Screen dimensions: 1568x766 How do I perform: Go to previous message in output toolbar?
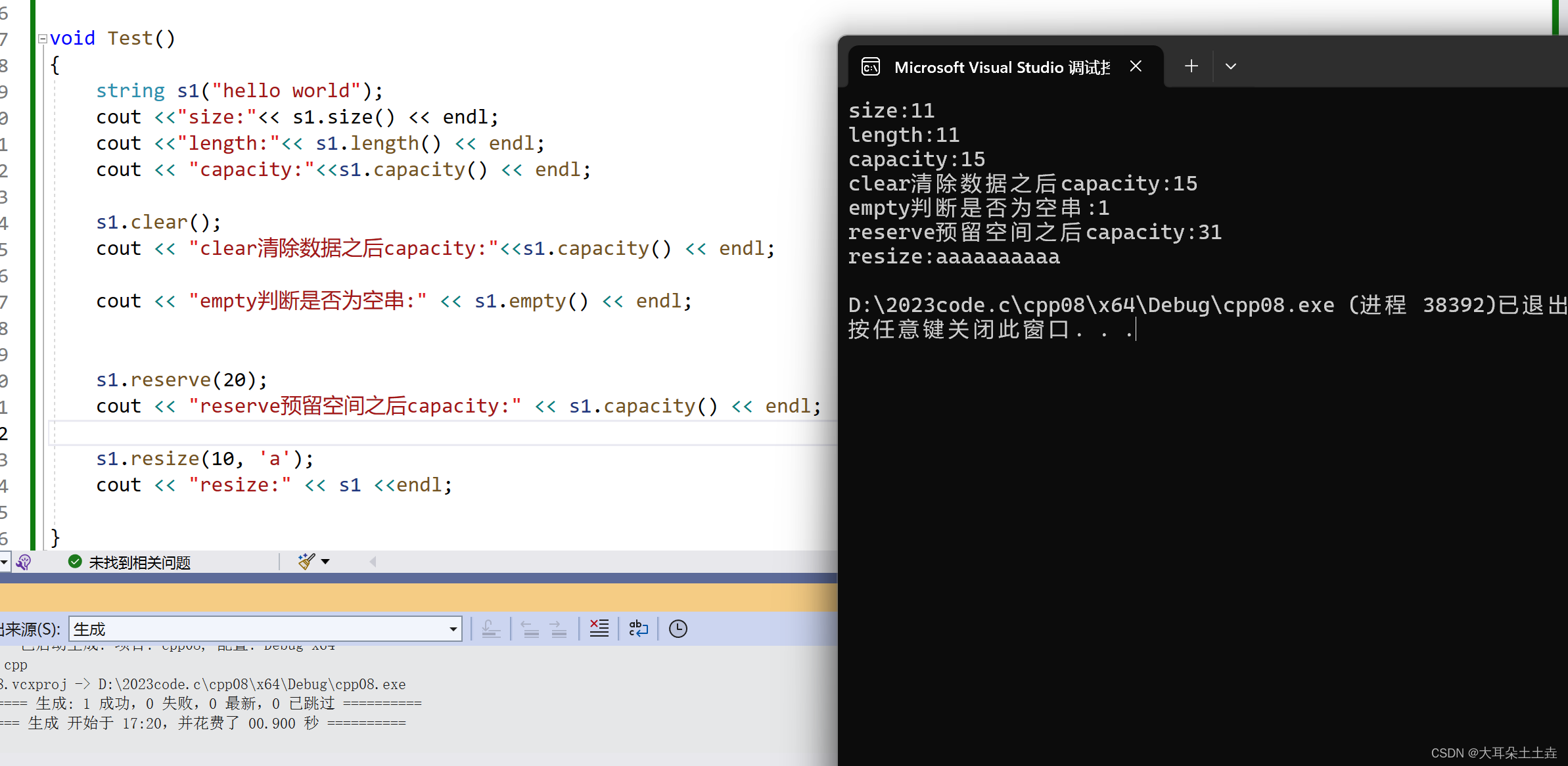pyautogui.click(x=530, y=629)
